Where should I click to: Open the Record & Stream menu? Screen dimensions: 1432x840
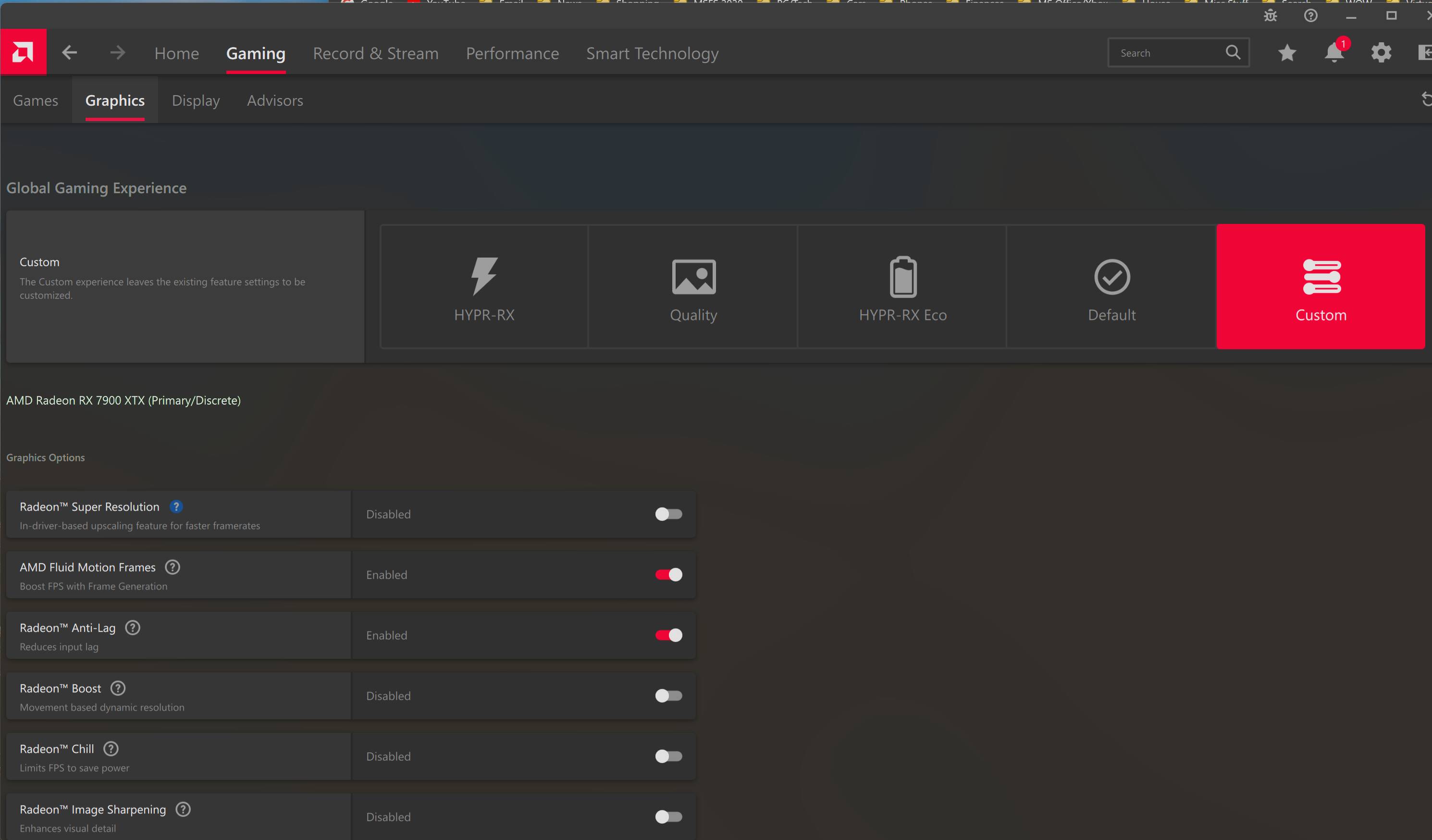click(375, 53)
